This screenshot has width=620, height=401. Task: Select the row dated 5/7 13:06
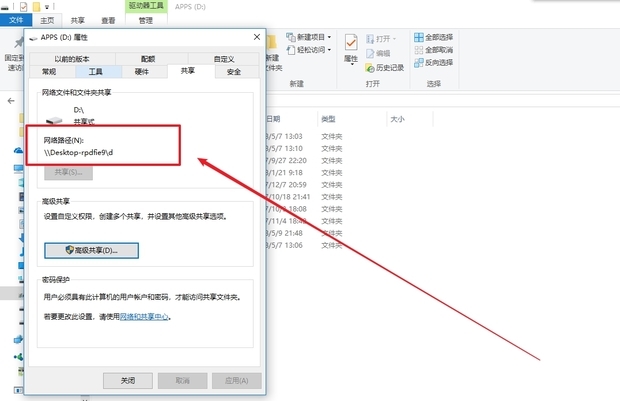(x=304, y=246)
